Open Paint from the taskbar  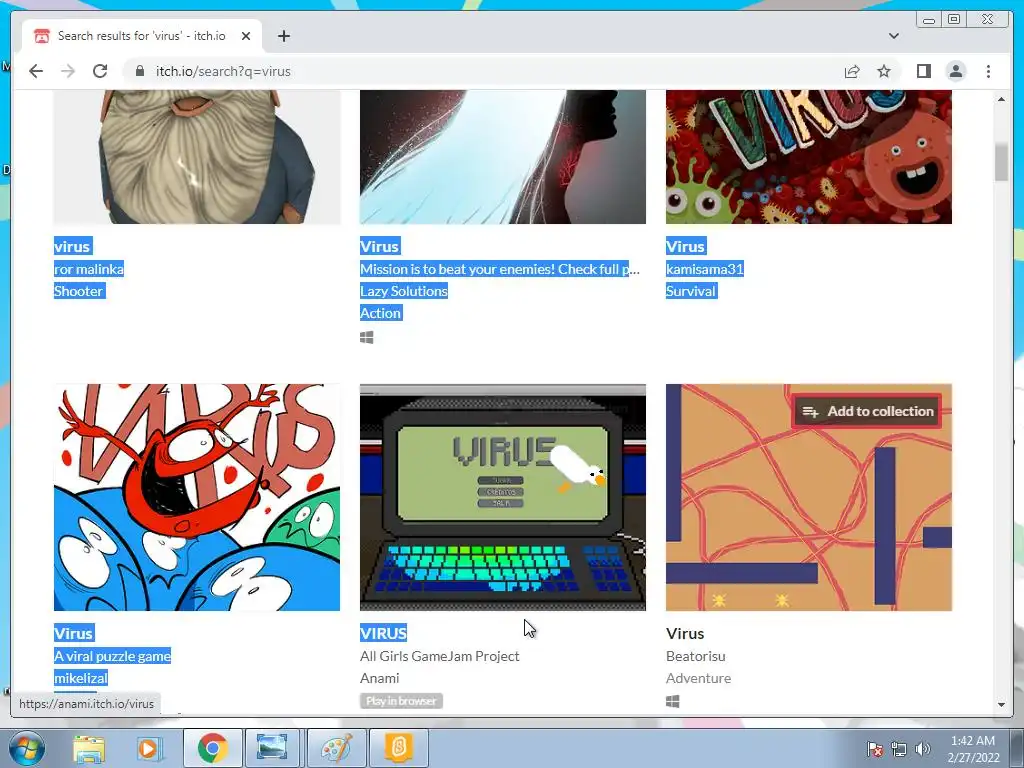(336, 748)
